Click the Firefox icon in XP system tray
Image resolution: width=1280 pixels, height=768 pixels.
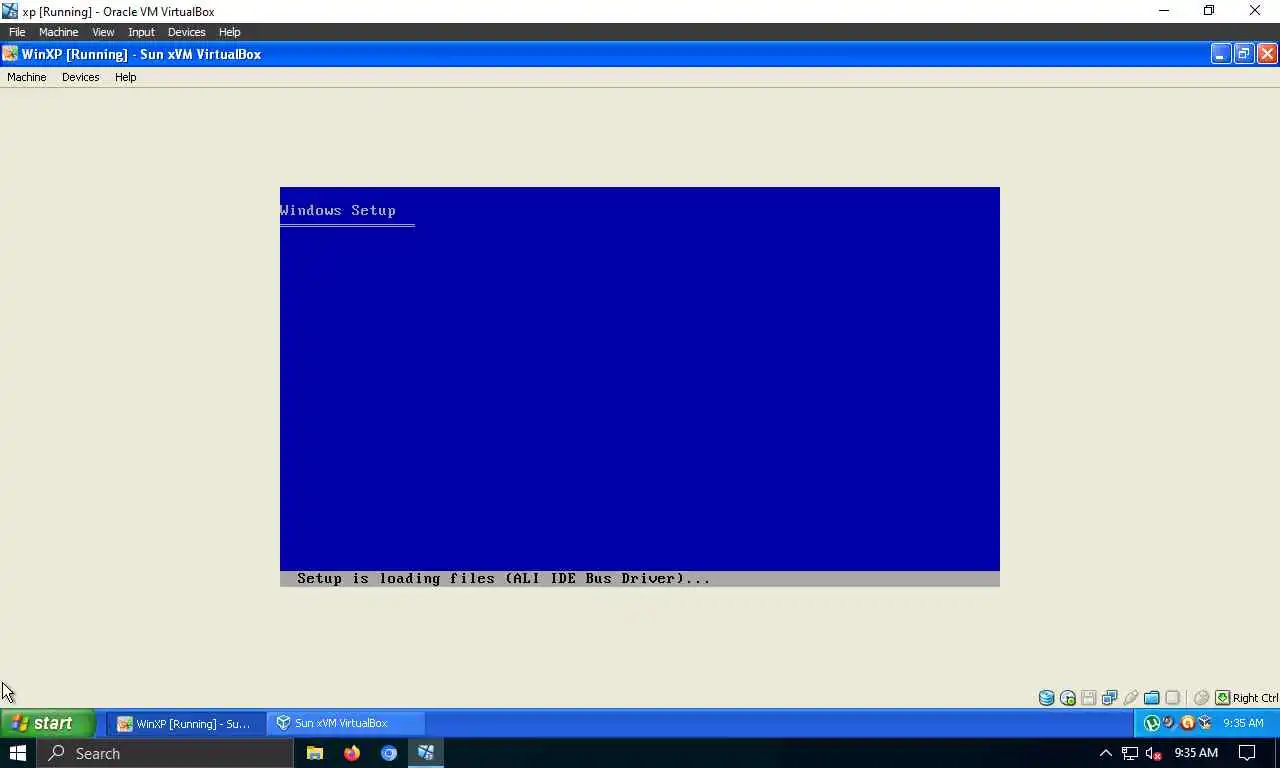(x=1169, y=723)
